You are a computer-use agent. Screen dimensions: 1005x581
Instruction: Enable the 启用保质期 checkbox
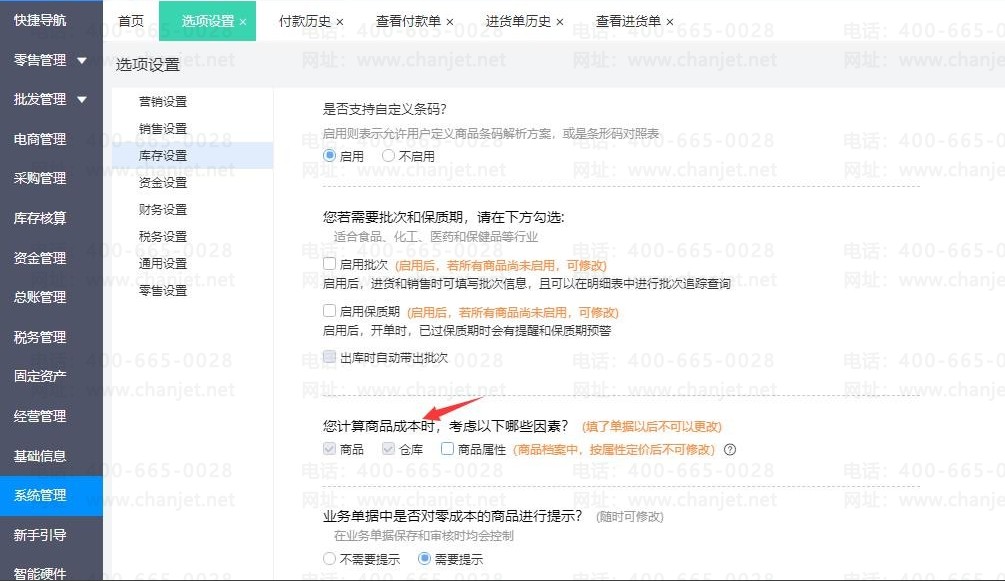pos(329,311)
